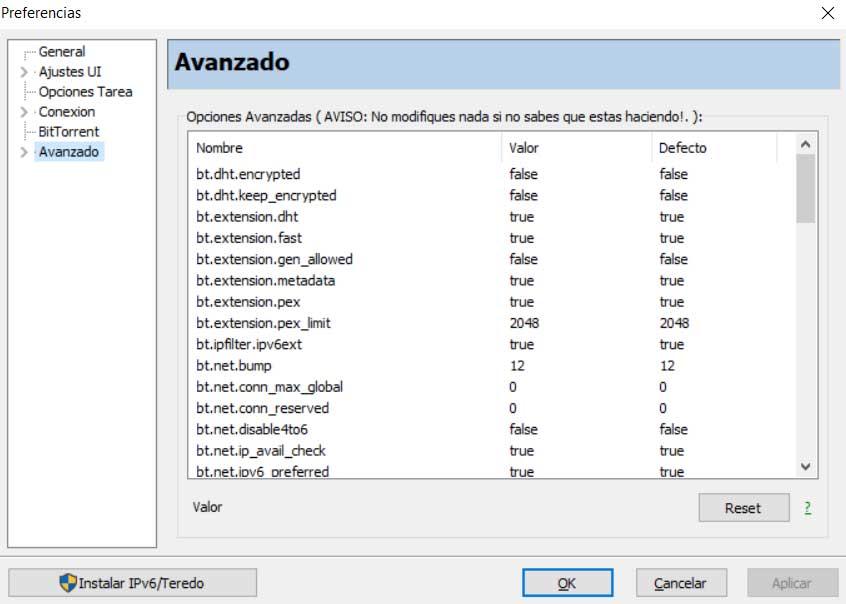Close the Preferencias window

pos(828,13)
